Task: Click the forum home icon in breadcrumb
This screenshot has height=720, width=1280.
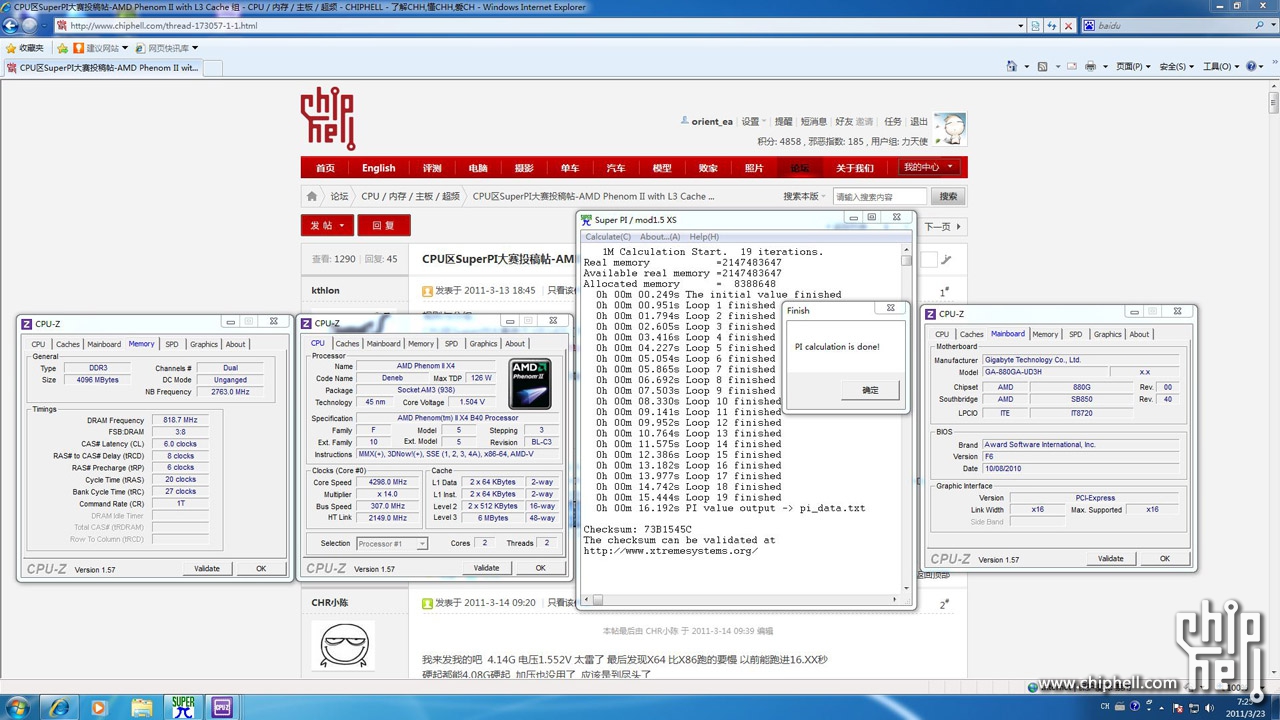Action: click(x=312, y=196)
